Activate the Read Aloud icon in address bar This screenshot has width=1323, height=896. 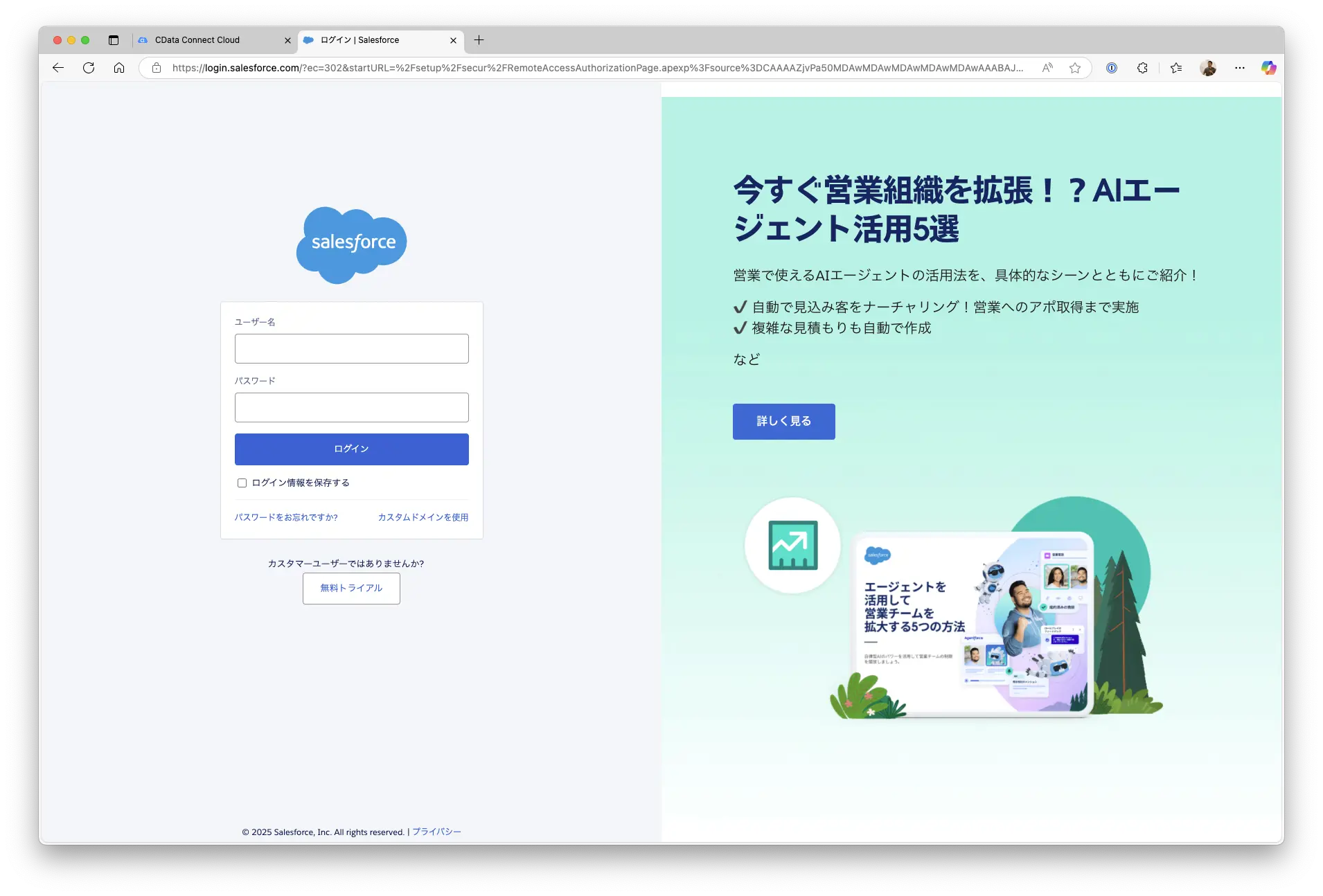1047,68
